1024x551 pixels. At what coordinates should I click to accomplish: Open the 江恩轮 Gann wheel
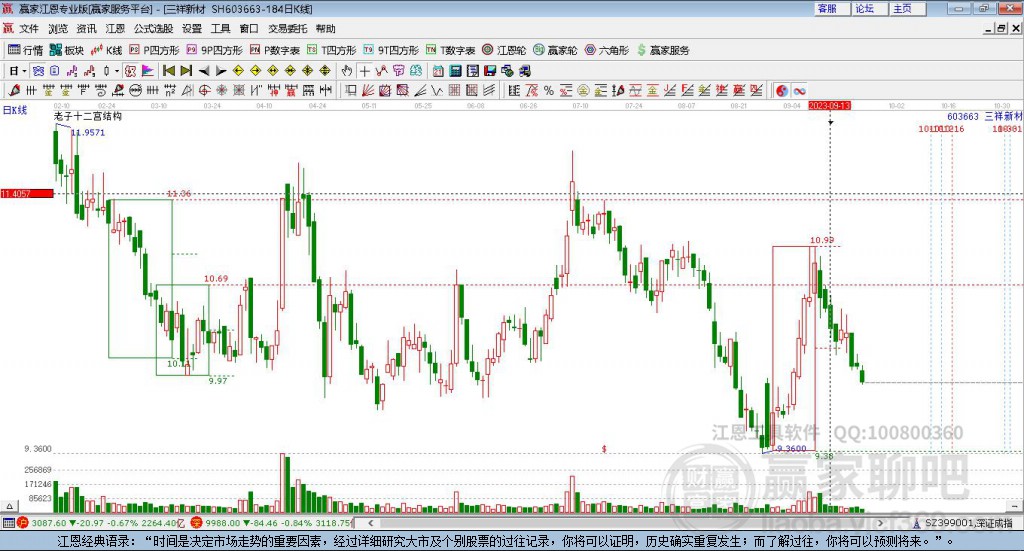click(x=504, y=50)
